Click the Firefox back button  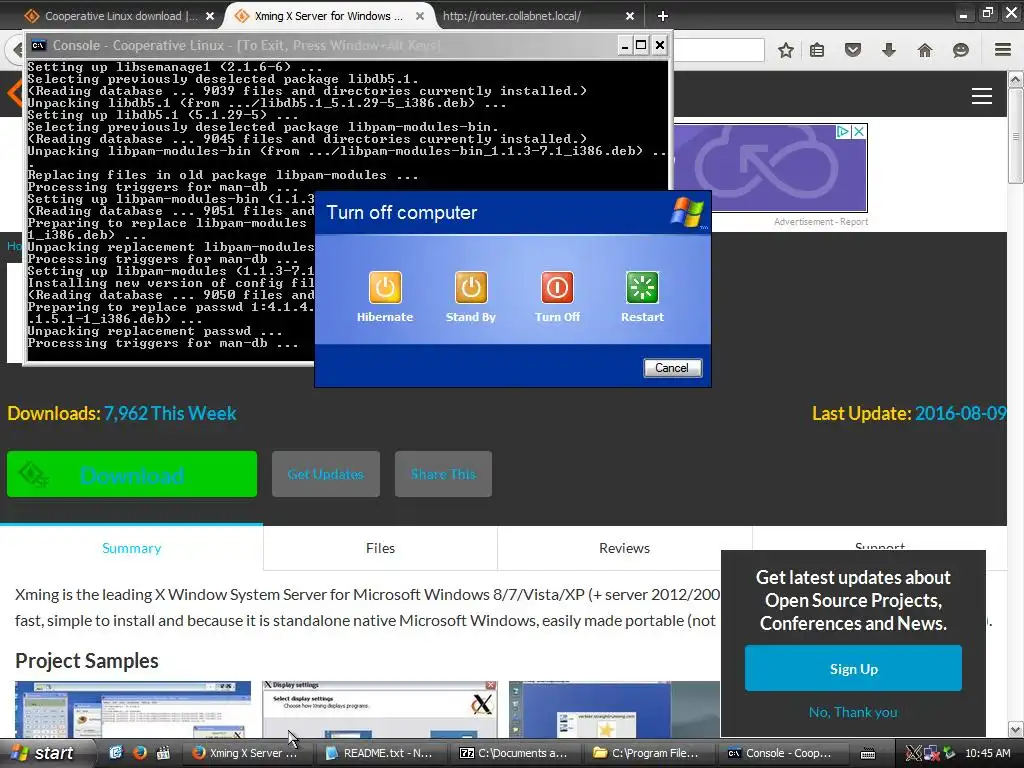point(14,50)
